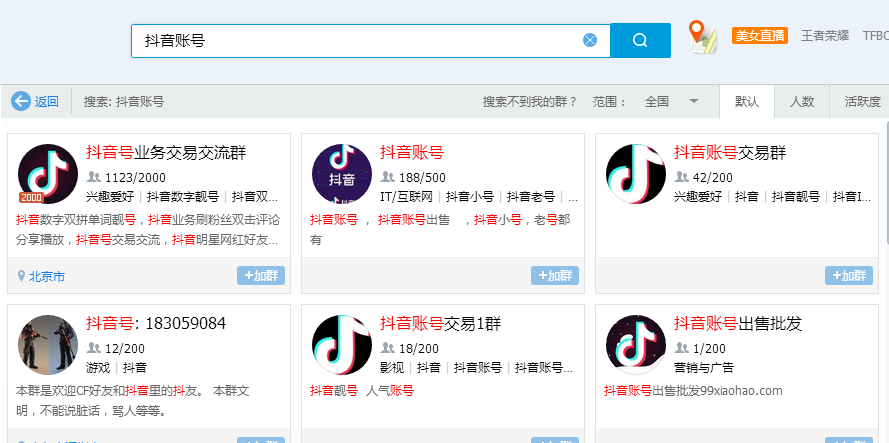Viewport: 889px width, 443px height.
Task: Open avatar of 抖音账号交易1群
Action: 342,345
